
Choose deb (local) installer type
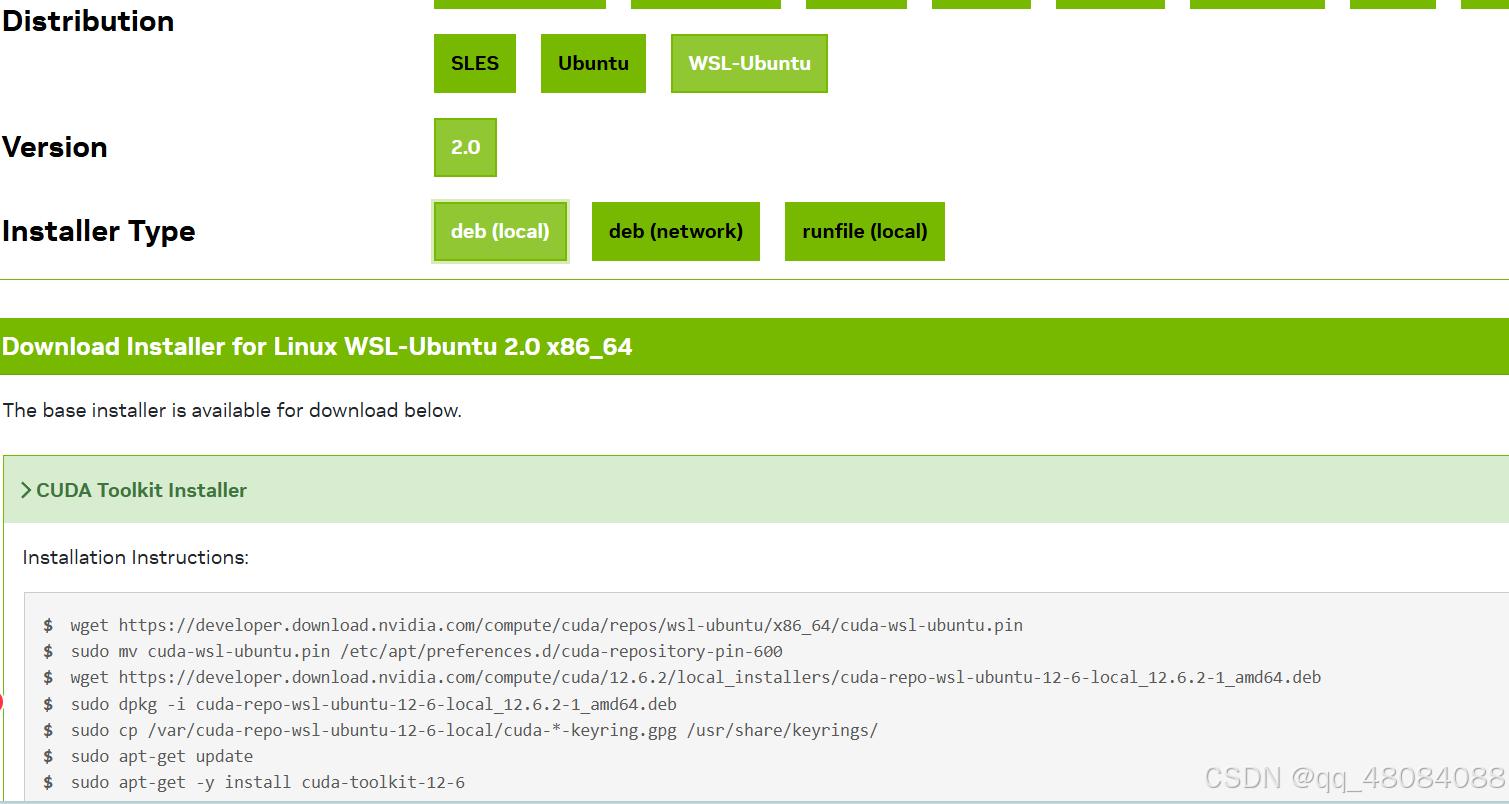[500, 231]
